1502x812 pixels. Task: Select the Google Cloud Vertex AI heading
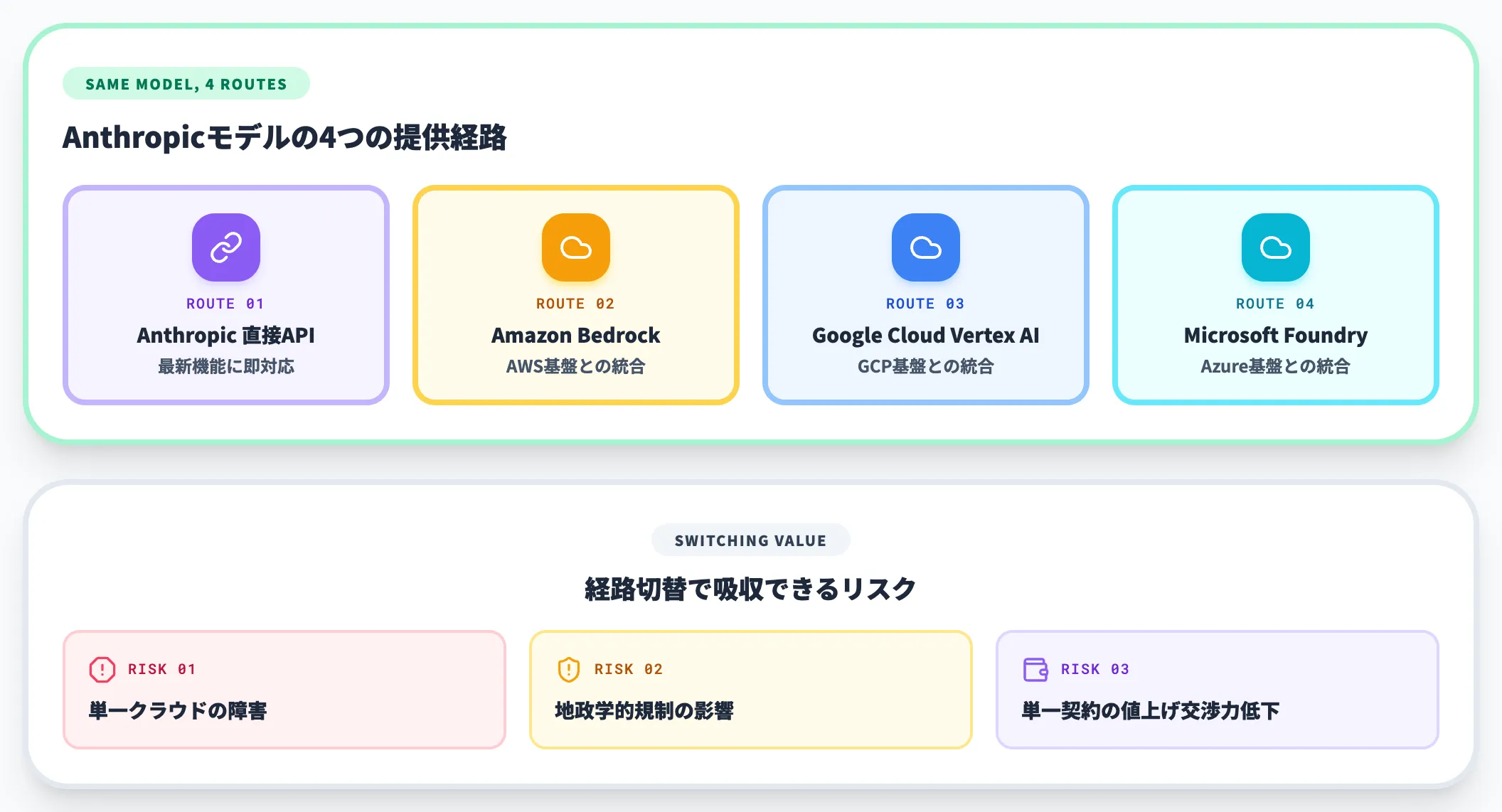tap(926, 335)
